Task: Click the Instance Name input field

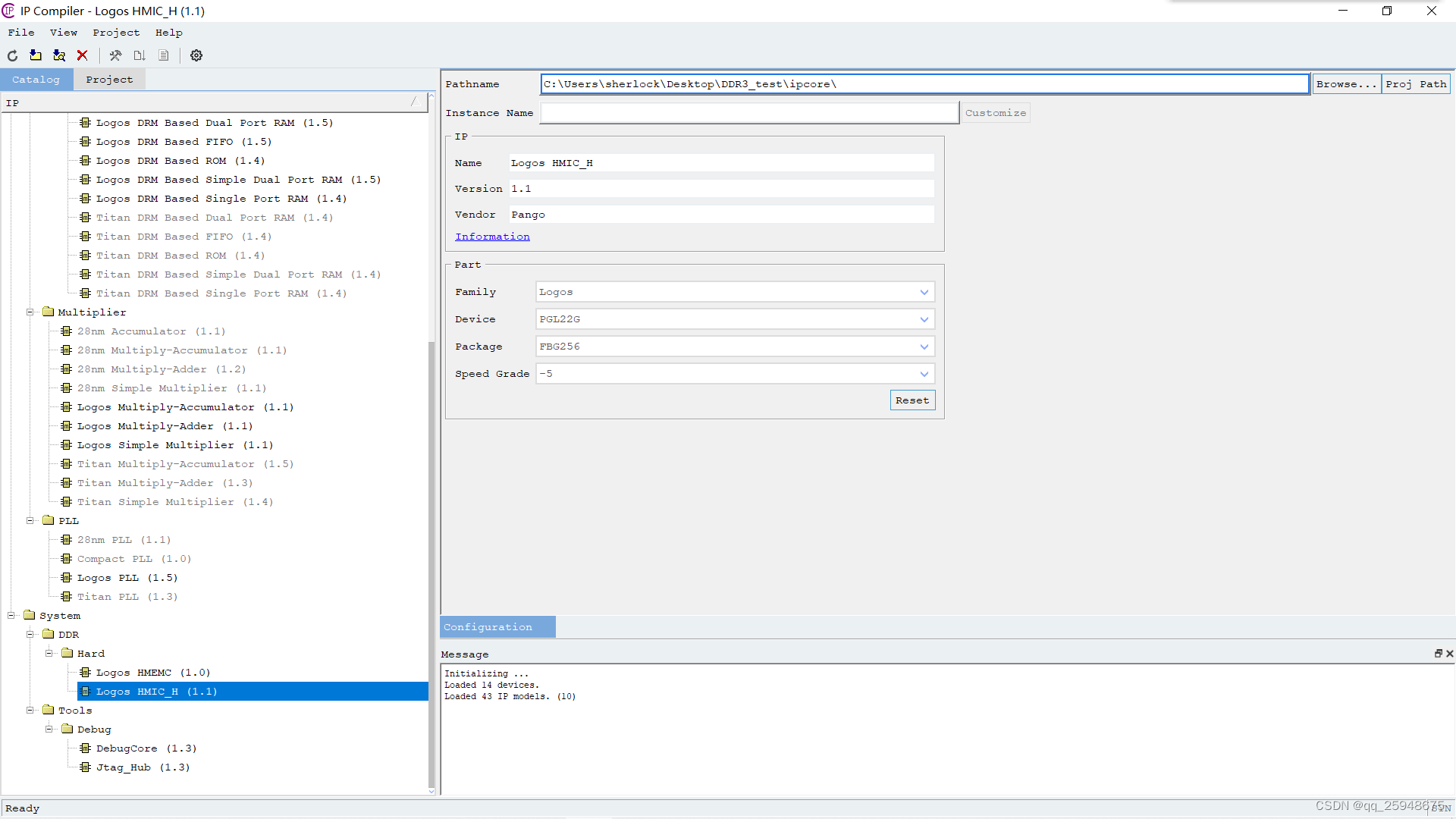Action: [x=749, y=113]
